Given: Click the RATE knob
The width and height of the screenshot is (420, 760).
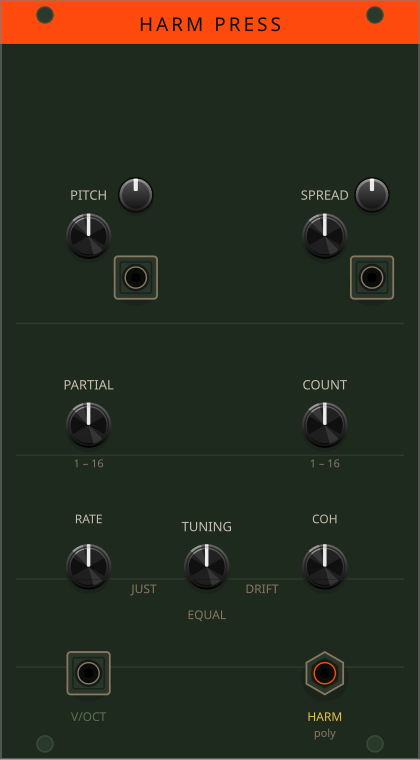Looking at the screenshot, I should (89, 567).
